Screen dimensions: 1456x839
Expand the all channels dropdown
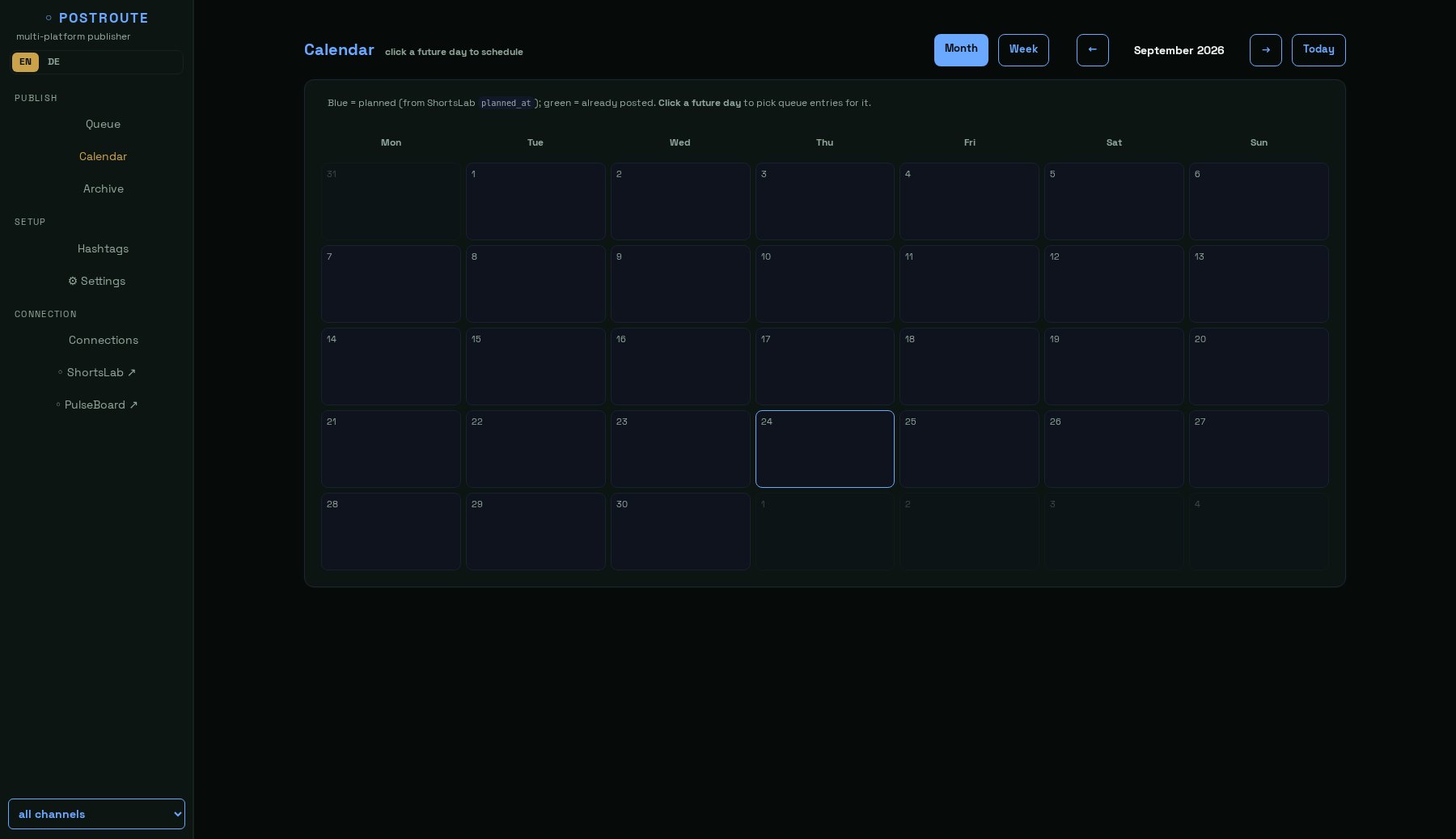pos(96,814)
